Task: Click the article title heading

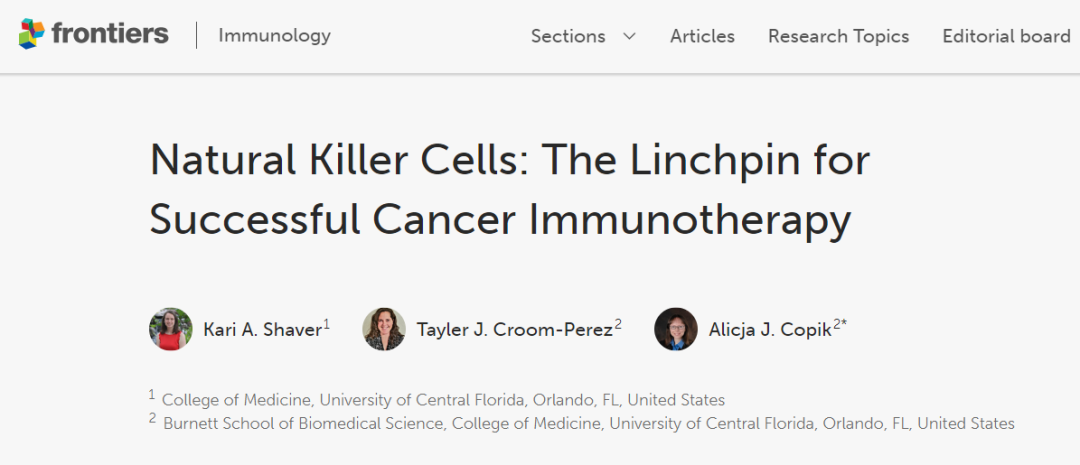Action: click(509, 190)
